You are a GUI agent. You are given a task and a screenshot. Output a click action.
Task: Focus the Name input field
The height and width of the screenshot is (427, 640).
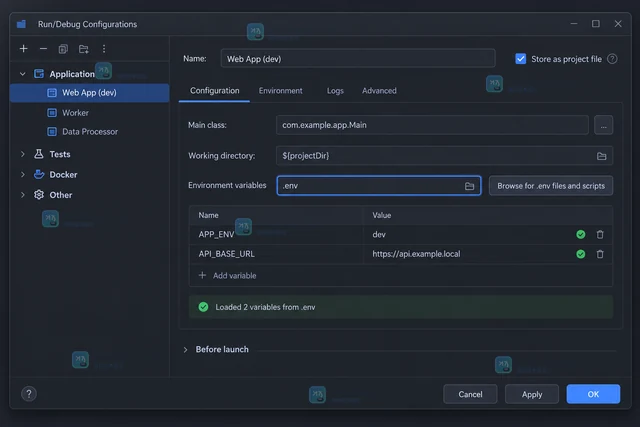pos(358,59)
